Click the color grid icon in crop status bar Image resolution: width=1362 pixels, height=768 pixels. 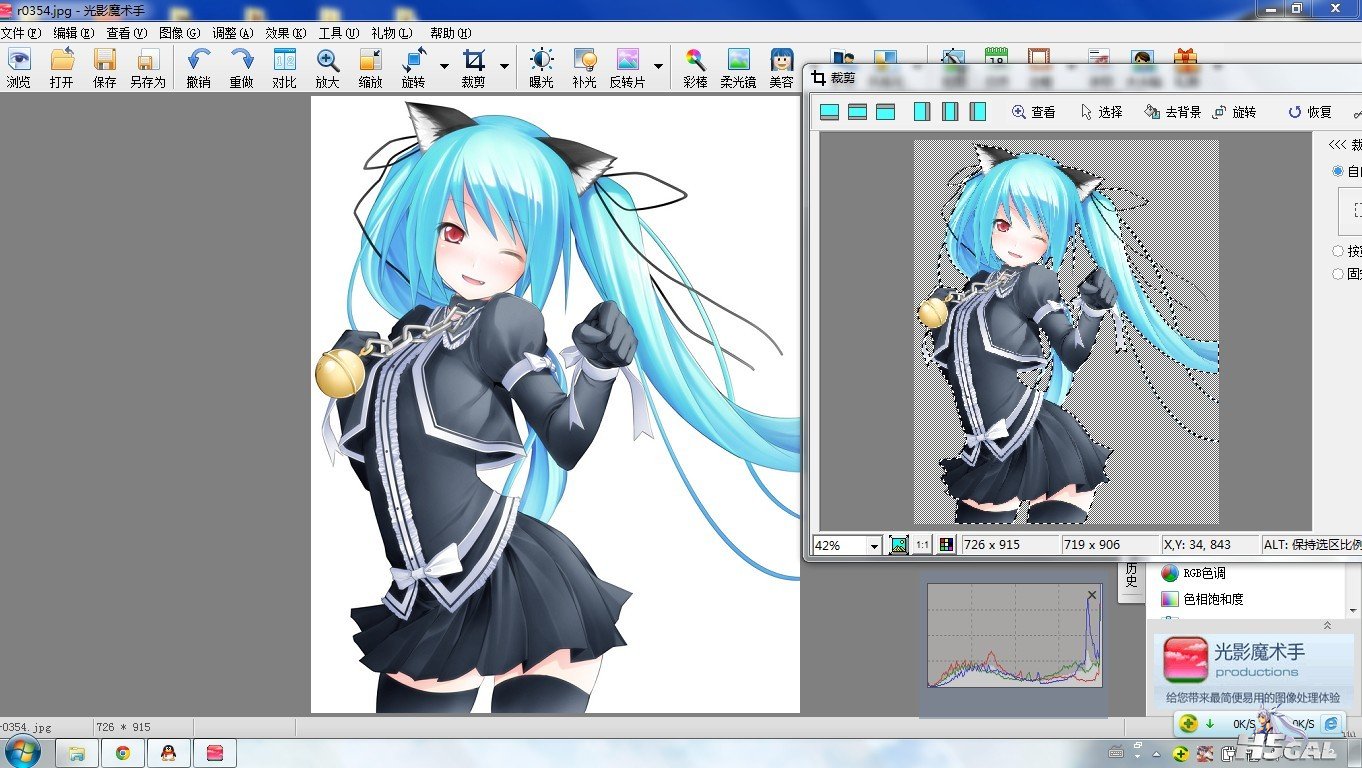(x=946, y=545)
